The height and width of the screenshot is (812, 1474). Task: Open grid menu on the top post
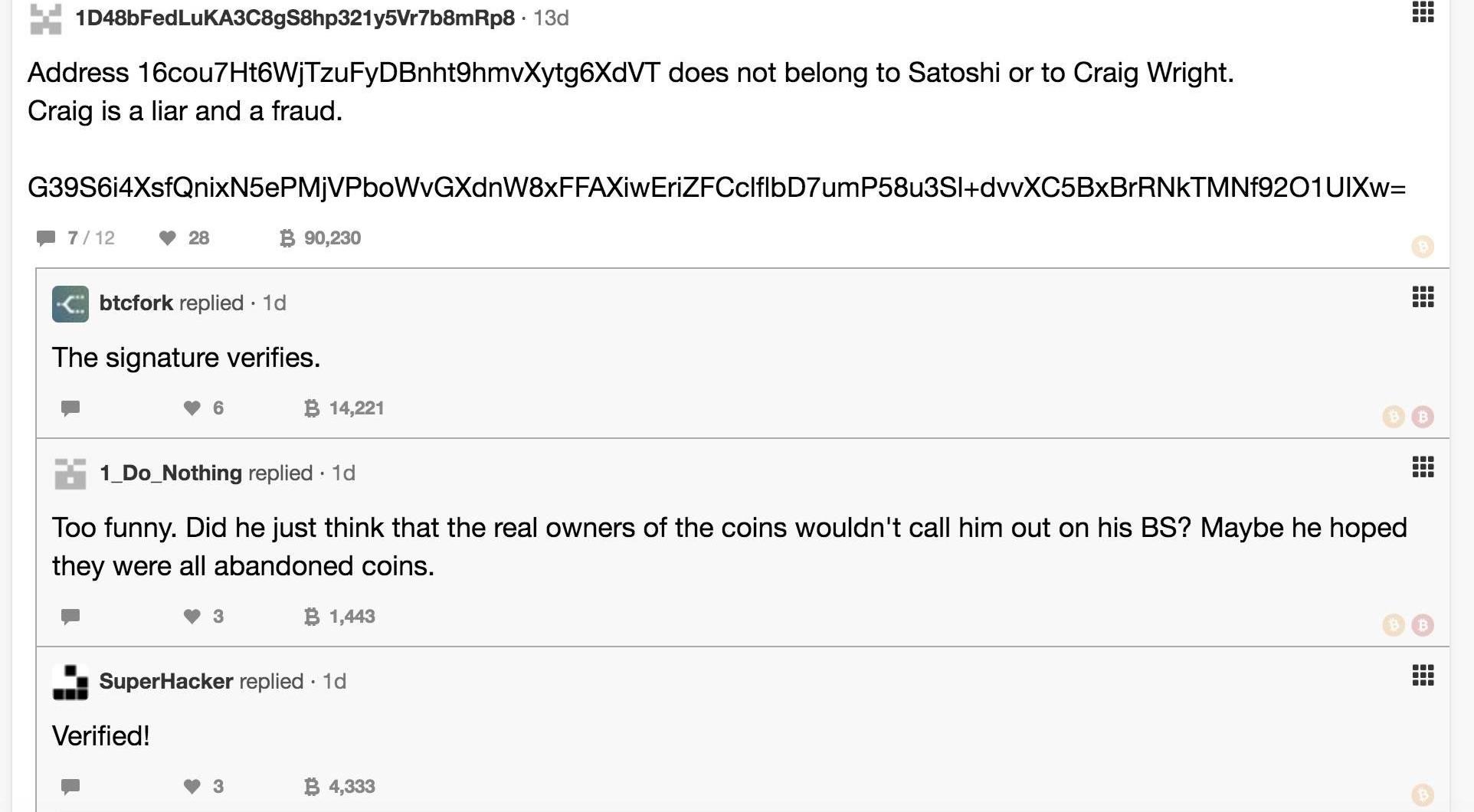[1423, 12]
